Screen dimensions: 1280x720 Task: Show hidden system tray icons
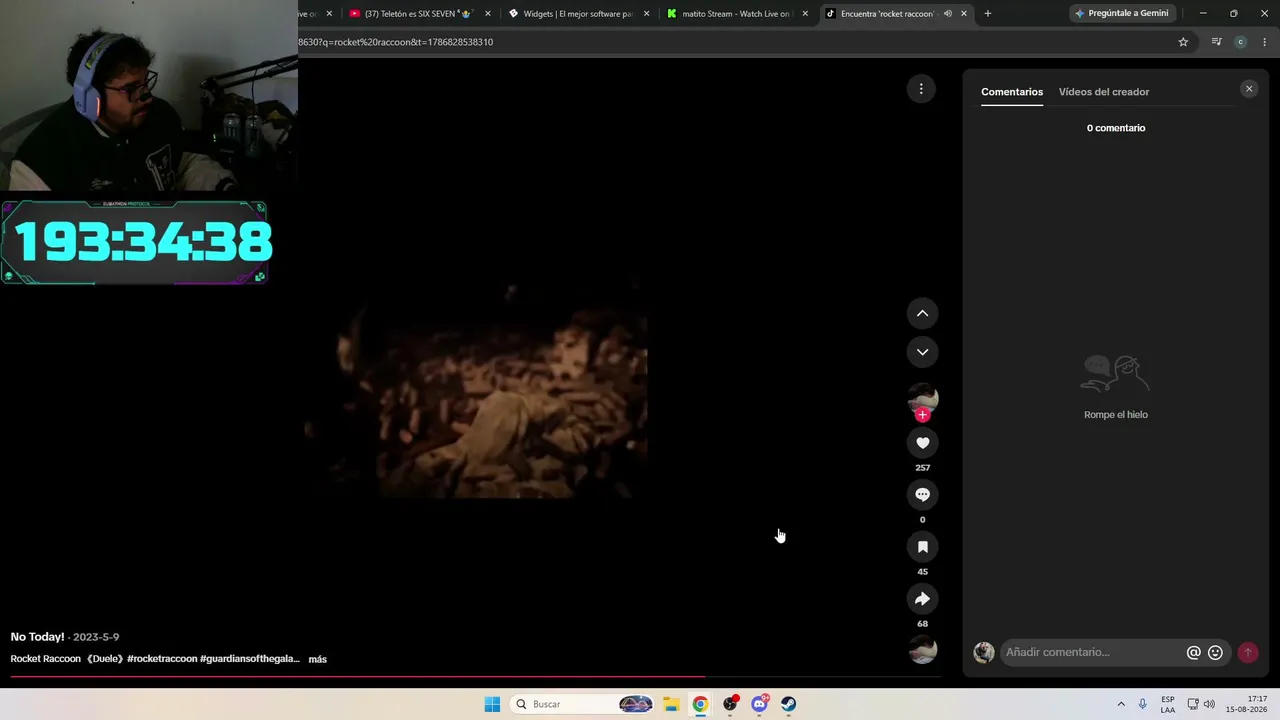1121,704
